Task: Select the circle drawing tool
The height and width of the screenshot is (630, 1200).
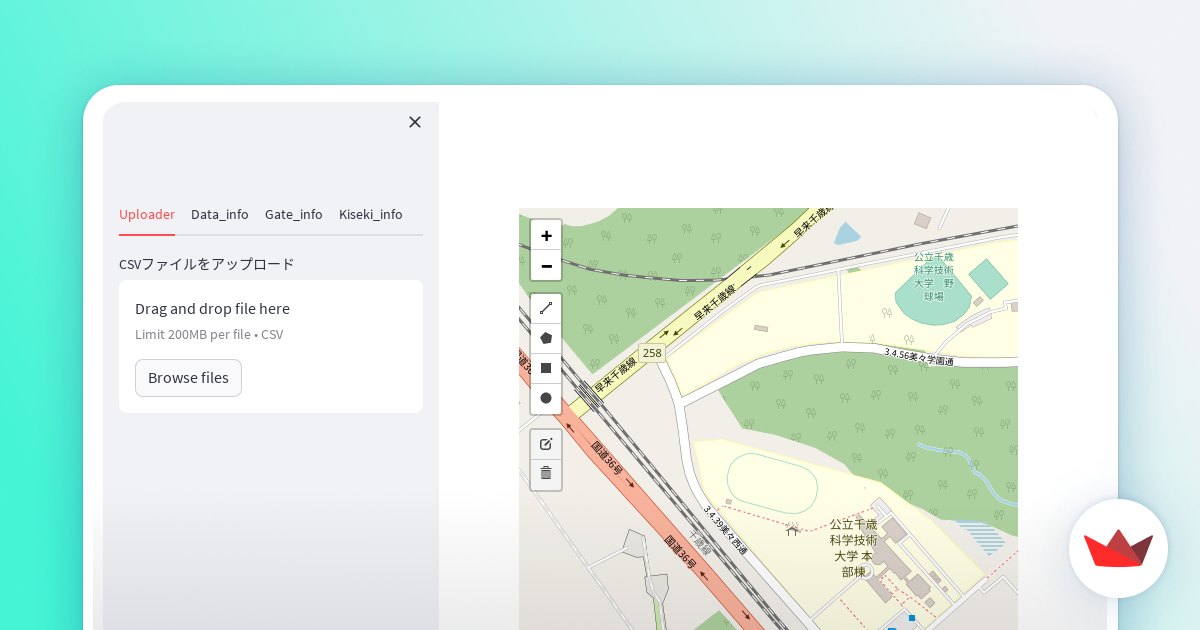Action: [x=546, y=398]
